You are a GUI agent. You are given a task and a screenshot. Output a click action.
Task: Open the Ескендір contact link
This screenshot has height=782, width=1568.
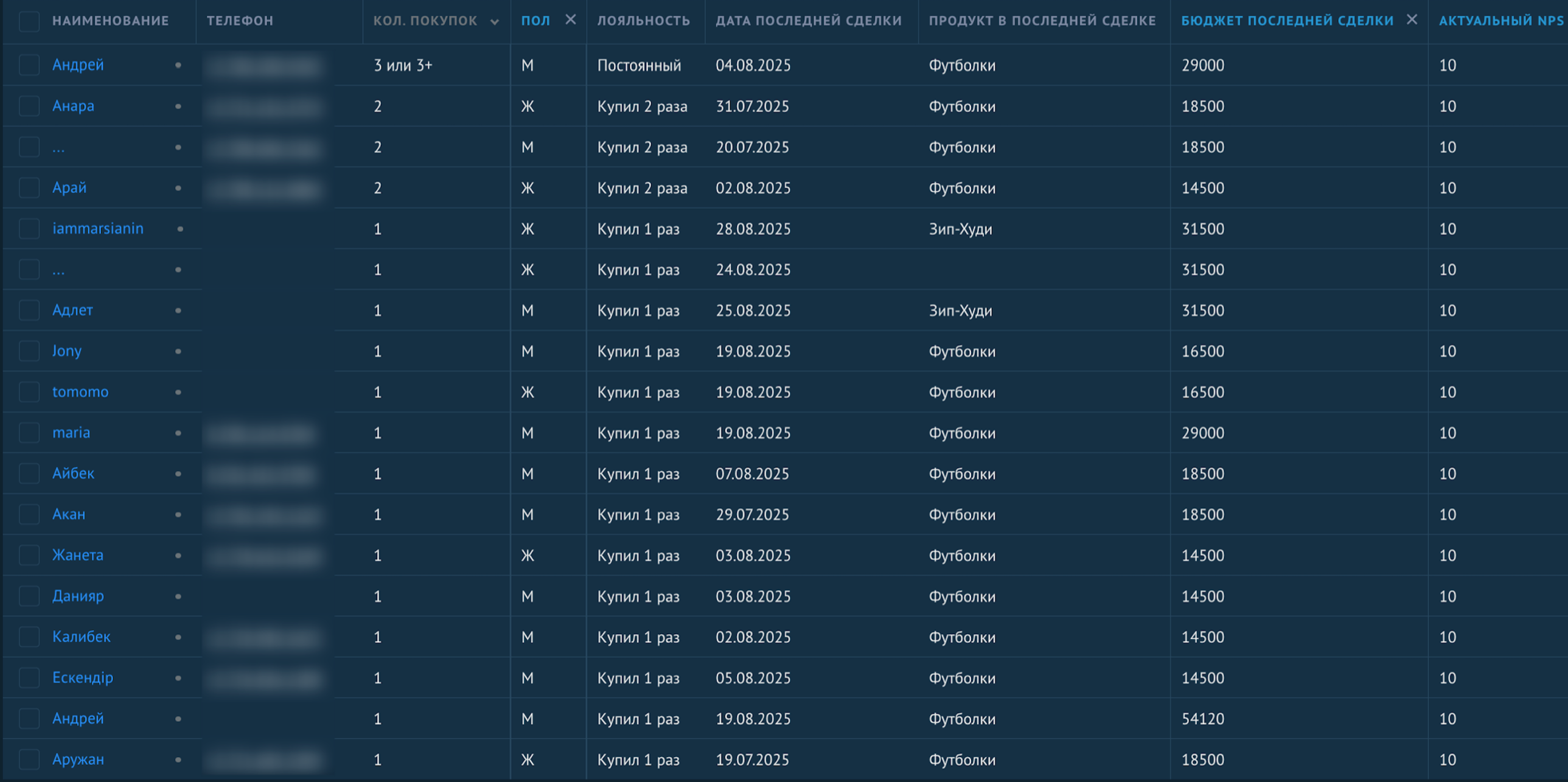pos(83,678)
